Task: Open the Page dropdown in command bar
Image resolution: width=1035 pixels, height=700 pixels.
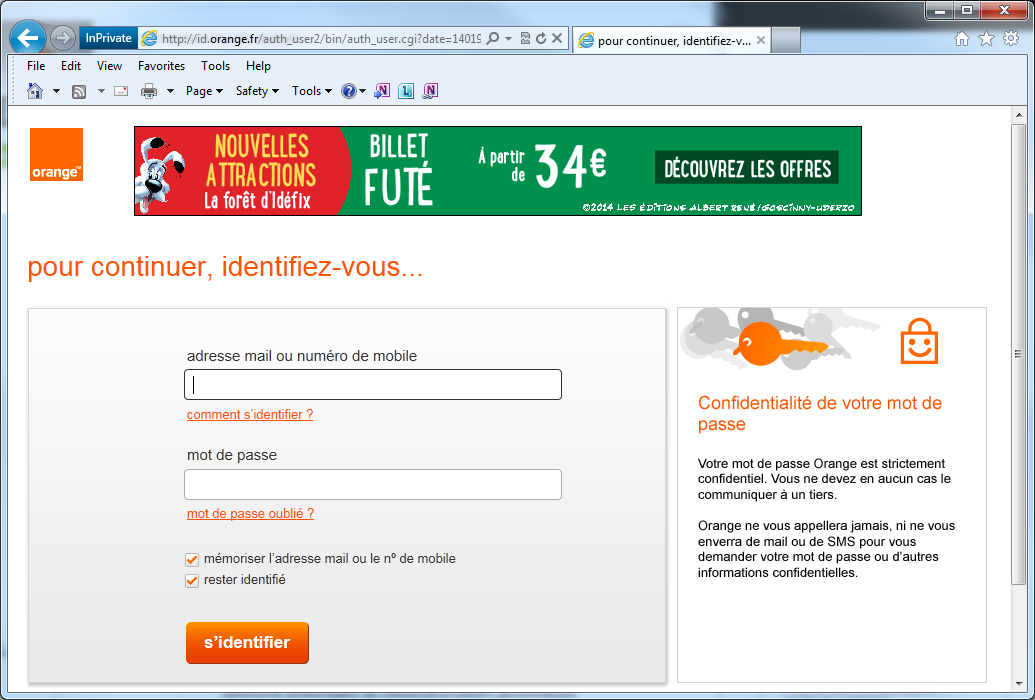Action: (204, 91)
